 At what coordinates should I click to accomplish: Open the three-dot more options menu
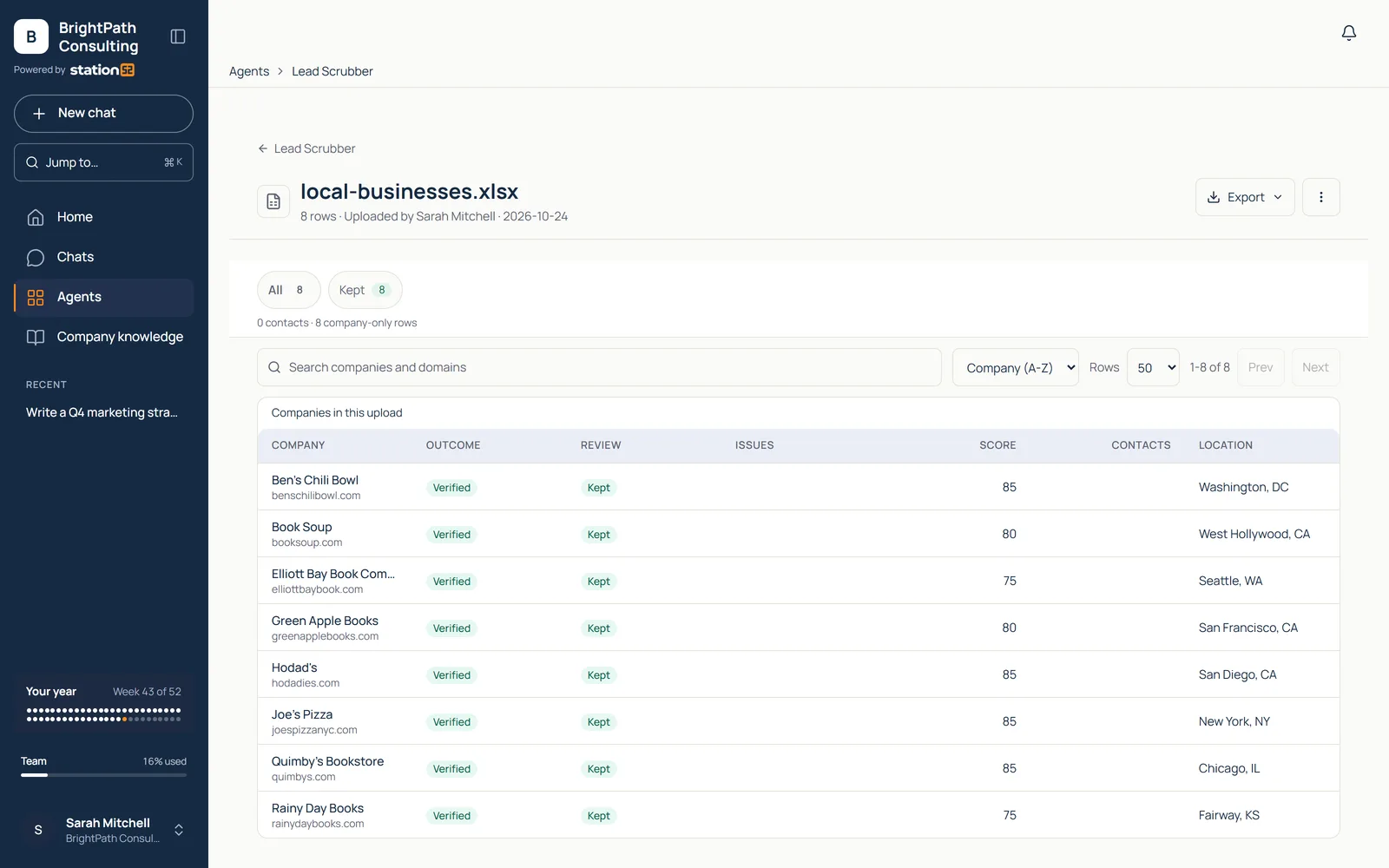1321,197
